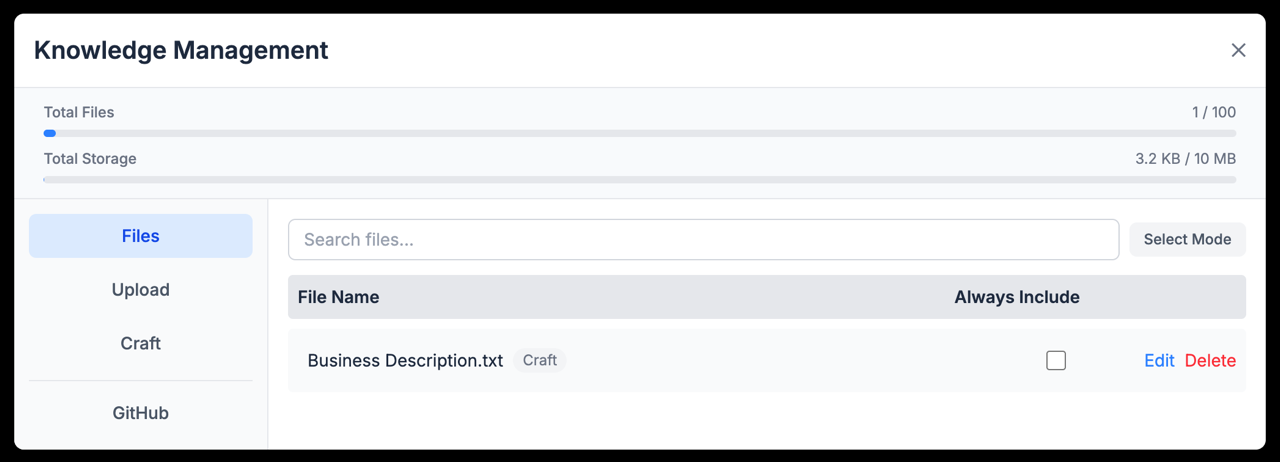Click the File Name column header
Screen dimensions: 1280x462
[338, 297]
